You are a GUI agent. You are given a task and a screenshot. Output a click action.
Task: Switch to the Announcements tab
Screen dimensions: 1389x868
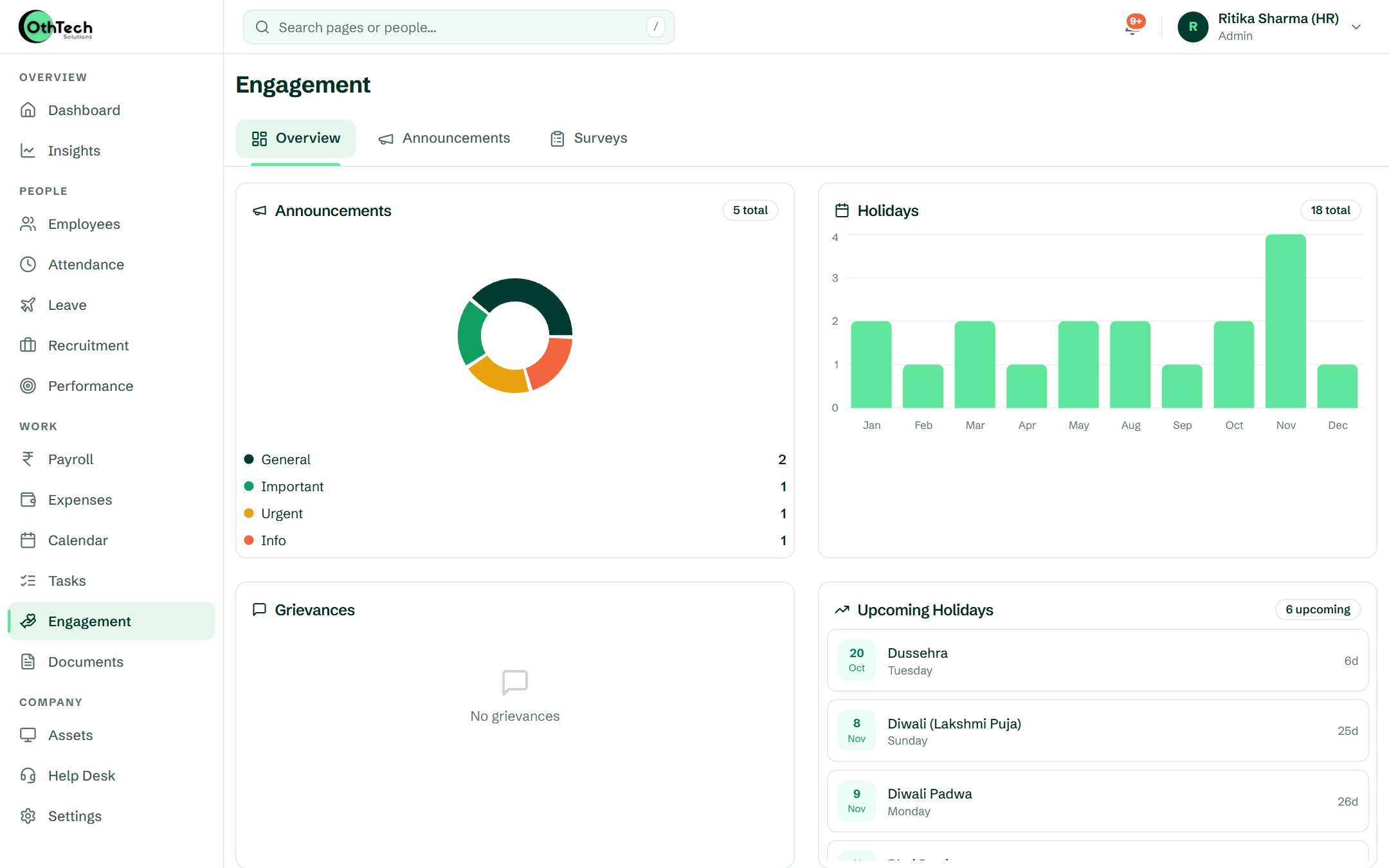tap(444, 138)
